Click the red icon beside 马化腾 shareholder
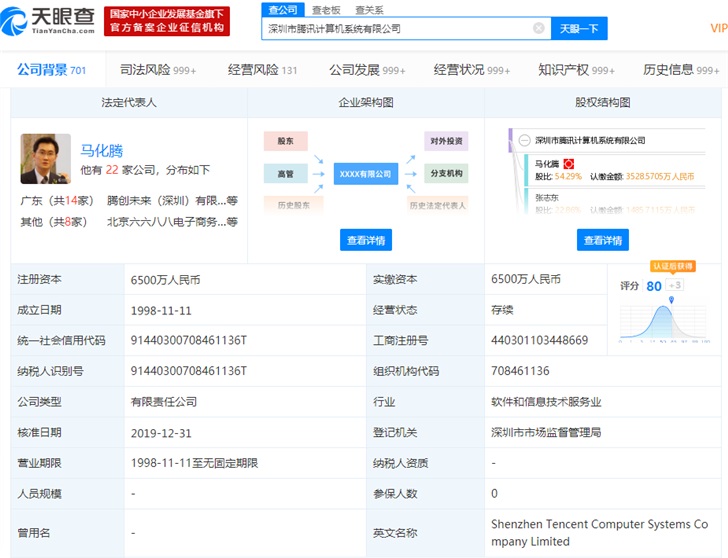Screen dimensions: 728x558 [x=569, y=164]
